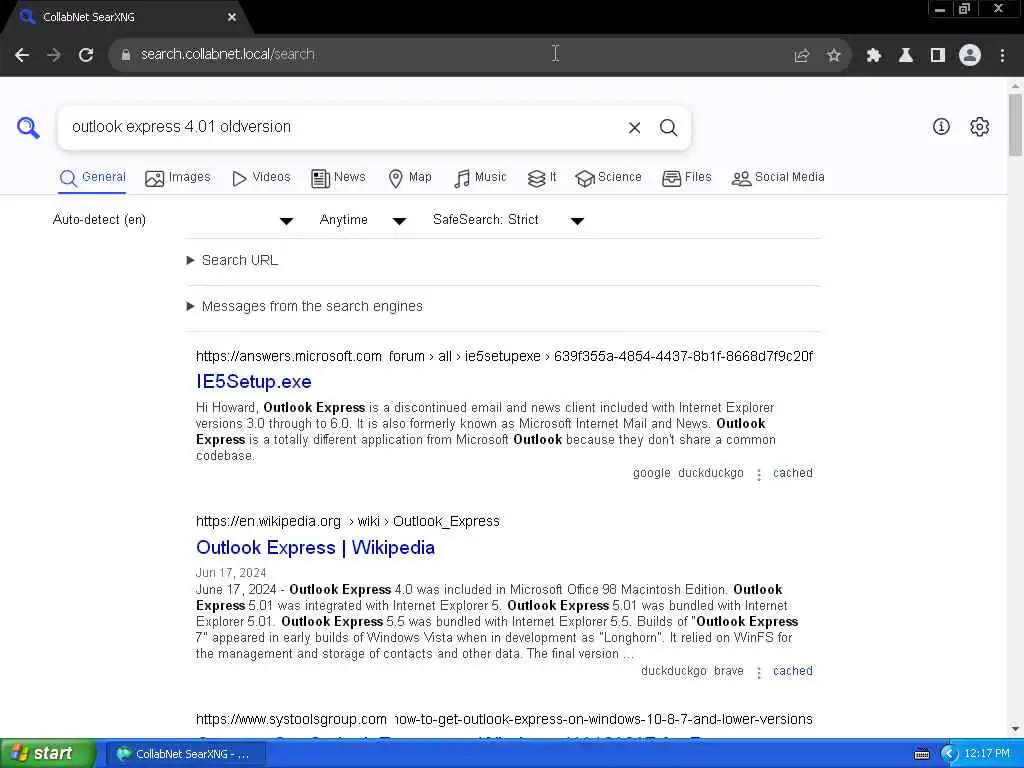Open Chrome labs flask icon
Image resolution: width=1024 pixels, height=768 pixels.
click(906, 56)
